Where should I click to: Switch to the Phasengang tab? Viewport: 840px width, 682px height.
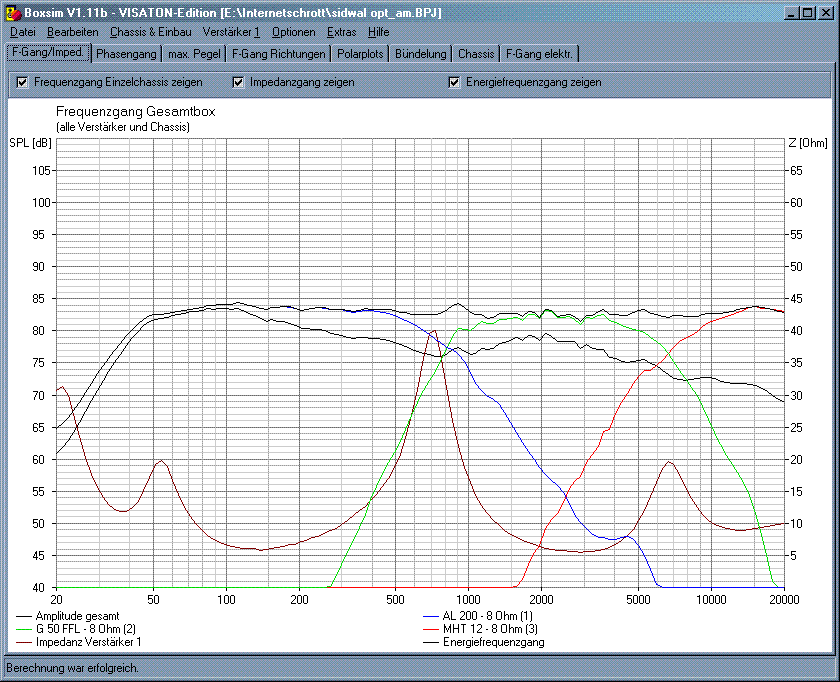click(x=126, y=54)
